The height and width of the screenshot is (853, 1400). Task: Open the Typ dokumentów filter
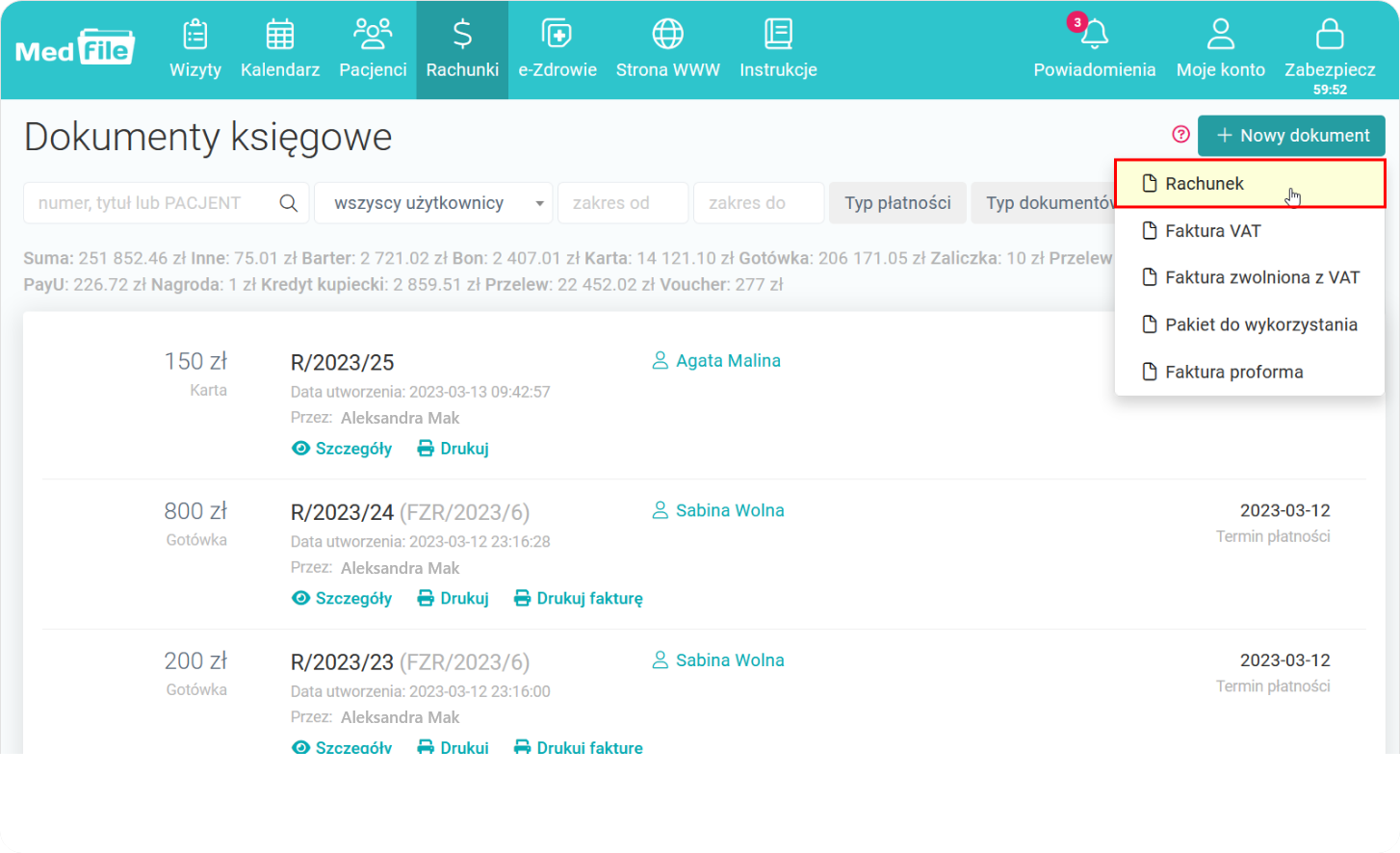coord(1043,203)
